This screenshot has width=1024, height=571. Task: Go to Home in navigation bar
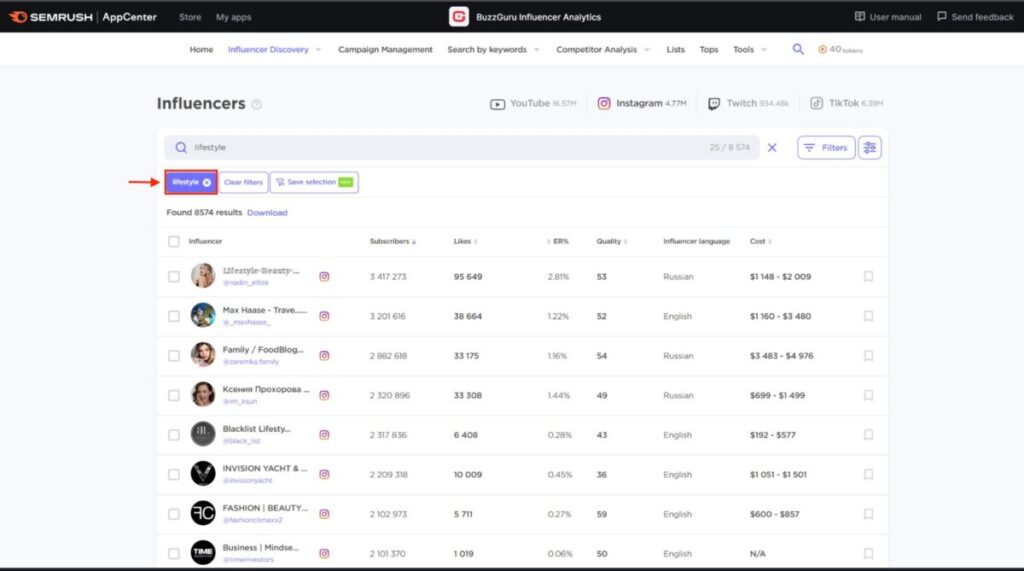201,50
